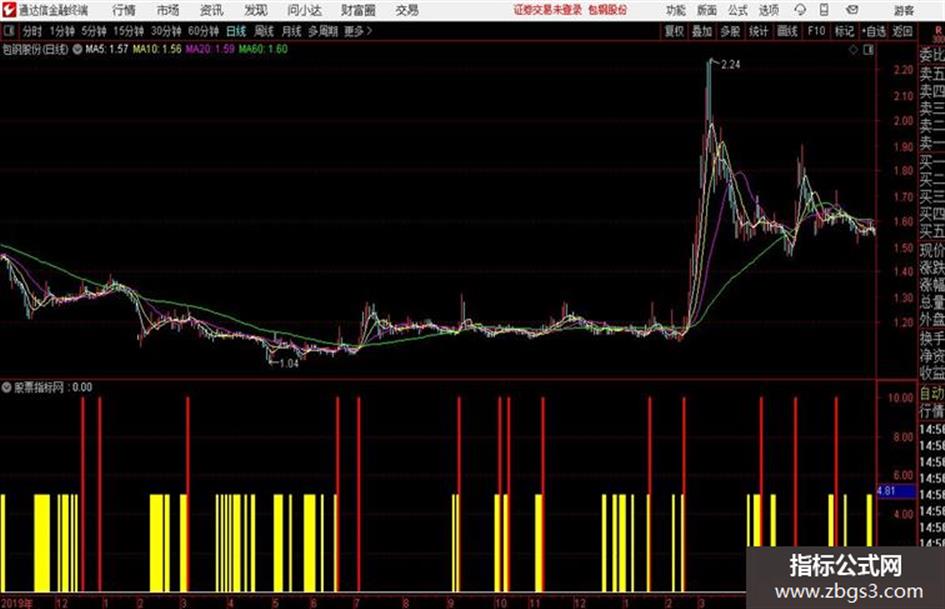Switch to the 周线 weekly tab
This screenshot has width=945, height=609.
(264, 31)
